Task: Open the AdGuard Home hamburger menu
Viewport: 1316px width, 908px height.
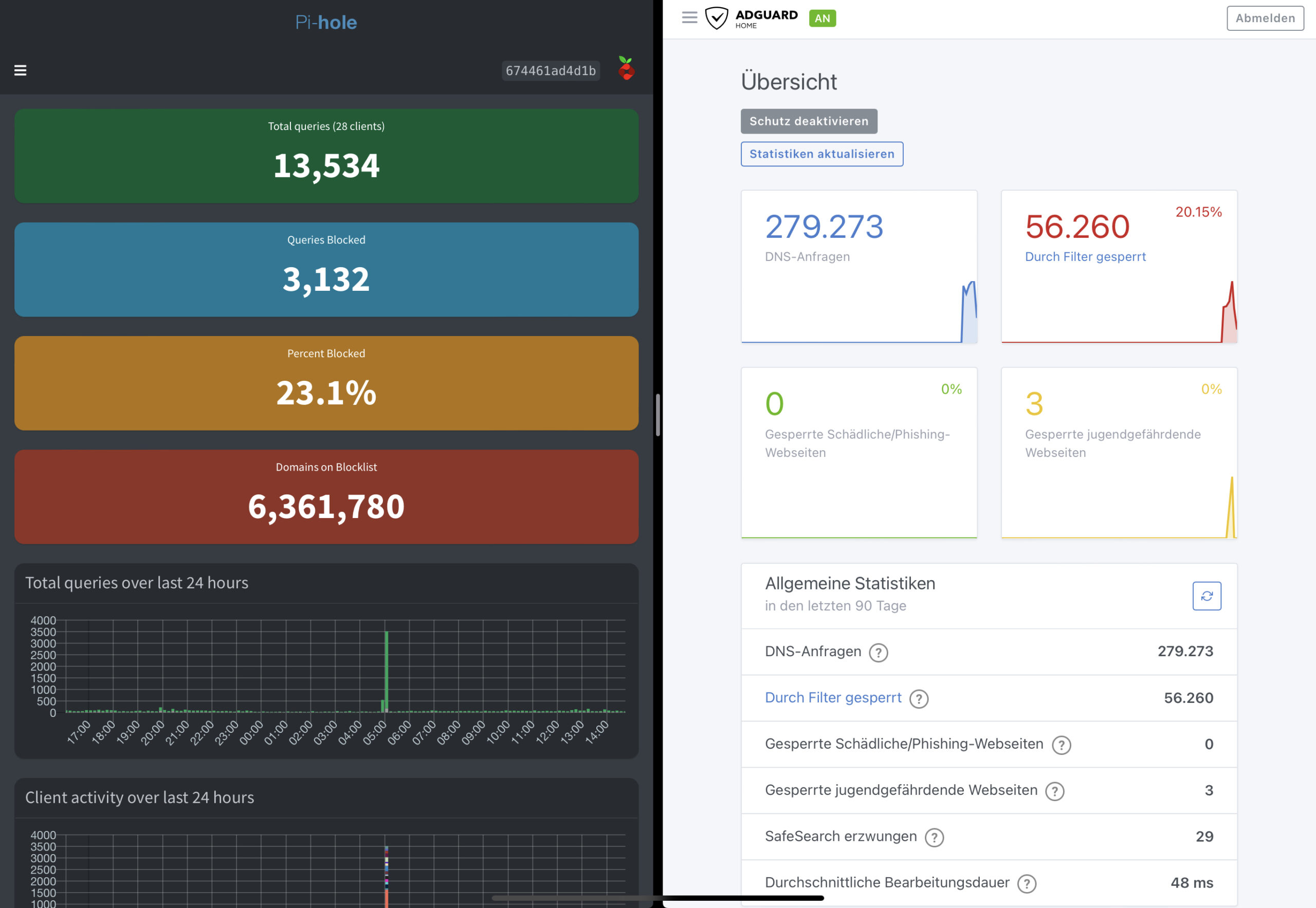Action: coord(689,17)
